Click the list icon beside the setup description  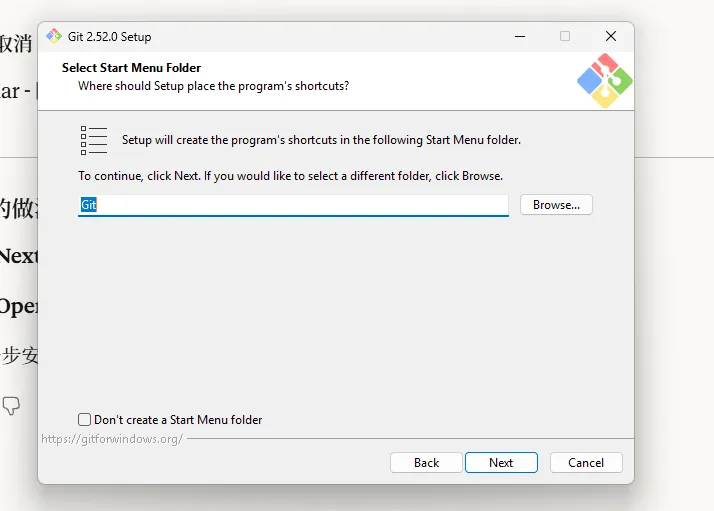[x=94, y=140]
